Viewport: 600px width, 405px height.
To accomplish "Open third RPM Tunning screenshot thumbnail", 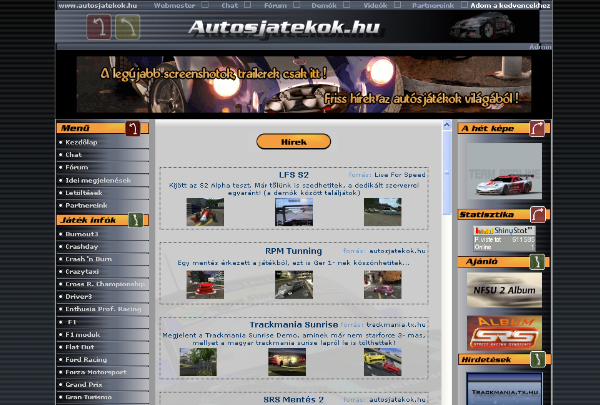I will (x=383, y=285).
